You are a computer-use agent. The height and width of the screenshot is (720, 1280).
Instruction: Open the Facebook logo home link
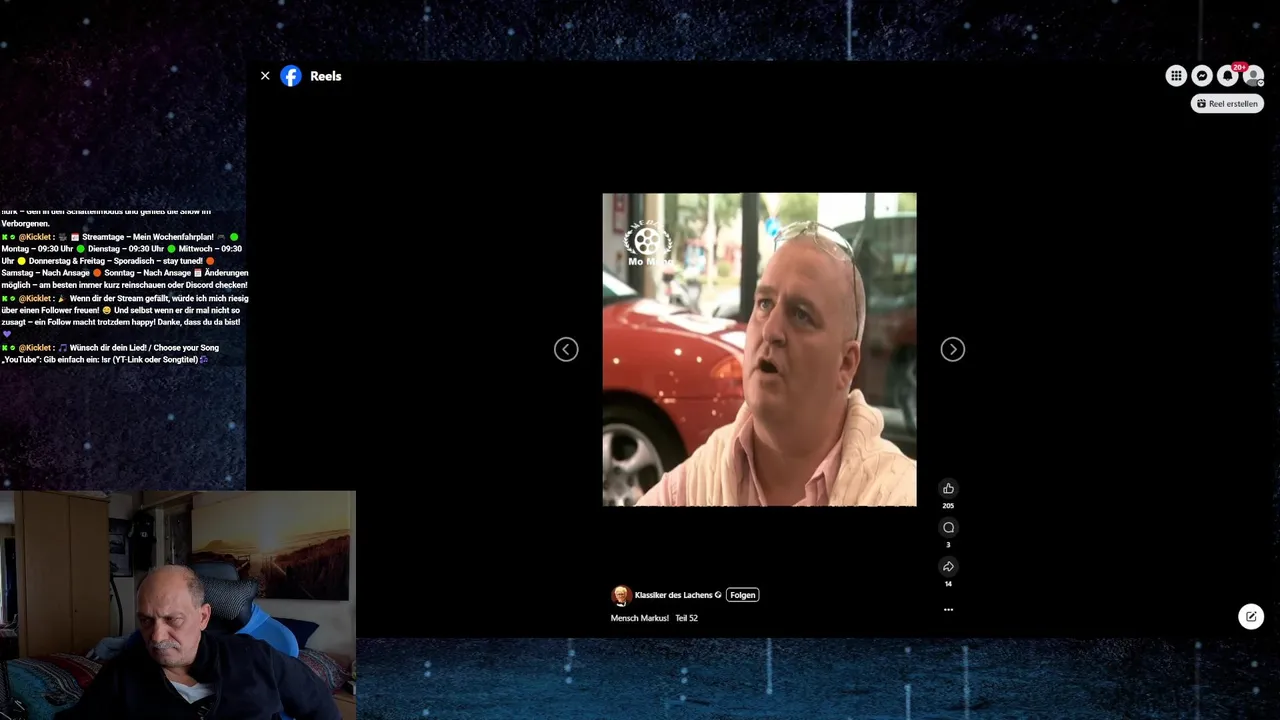click(291, 76)
